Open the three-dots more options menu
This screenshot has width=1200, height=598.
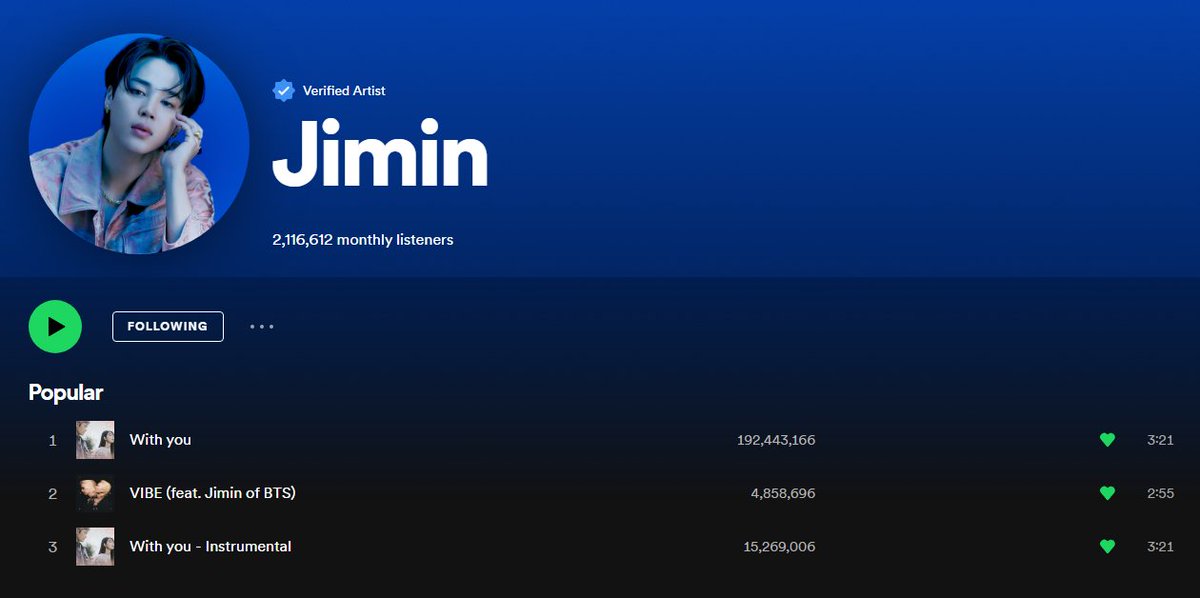point(262,326)
